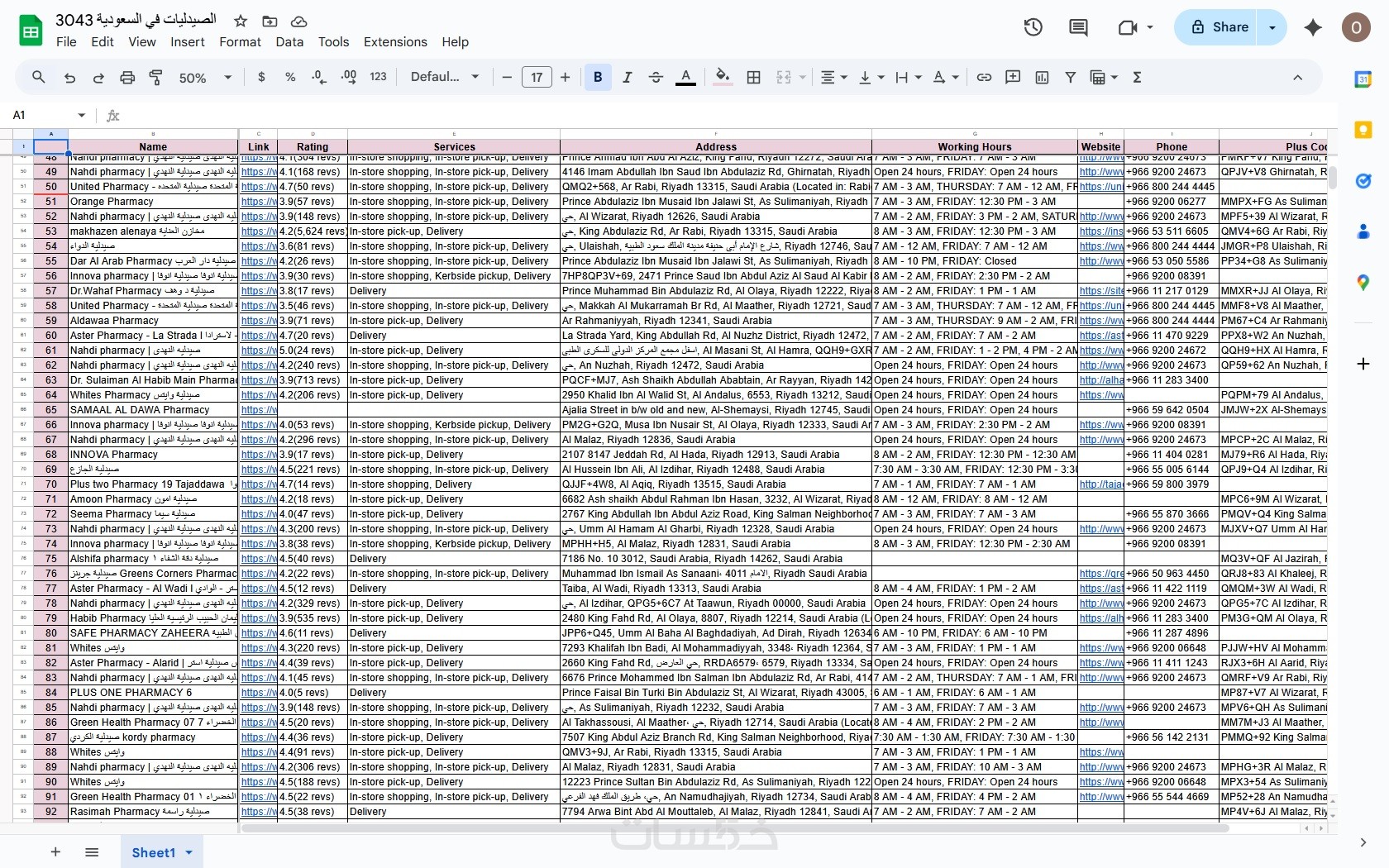Format cells as currency
This screenshot has width=1389, height=868.
[261, 77]
